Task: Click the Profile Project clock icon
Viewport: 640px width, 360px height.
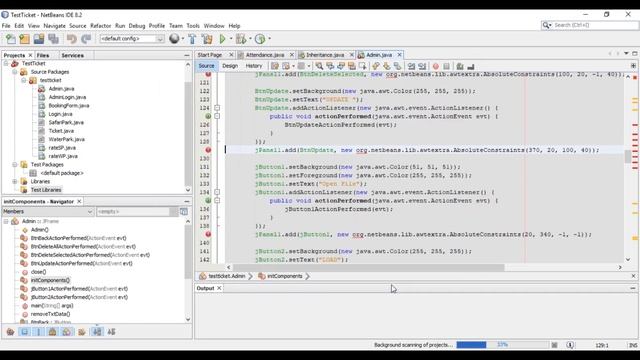Action: [260, 39]
